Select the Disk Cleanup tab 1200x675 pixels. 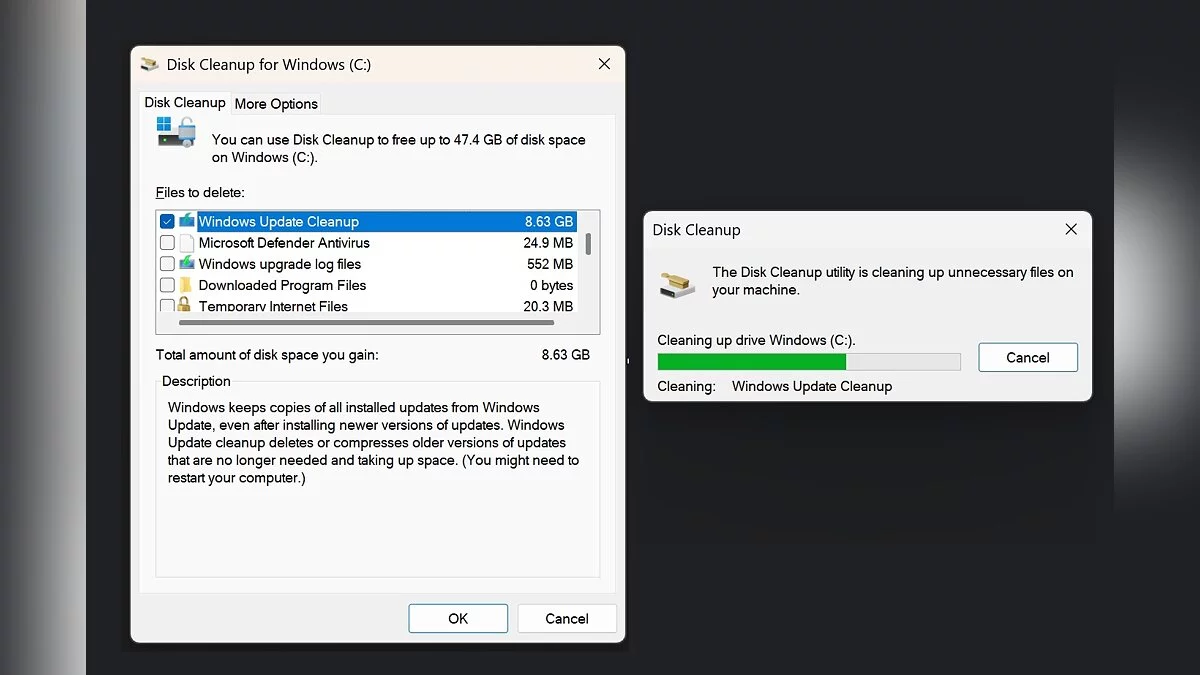click(185, 102)
